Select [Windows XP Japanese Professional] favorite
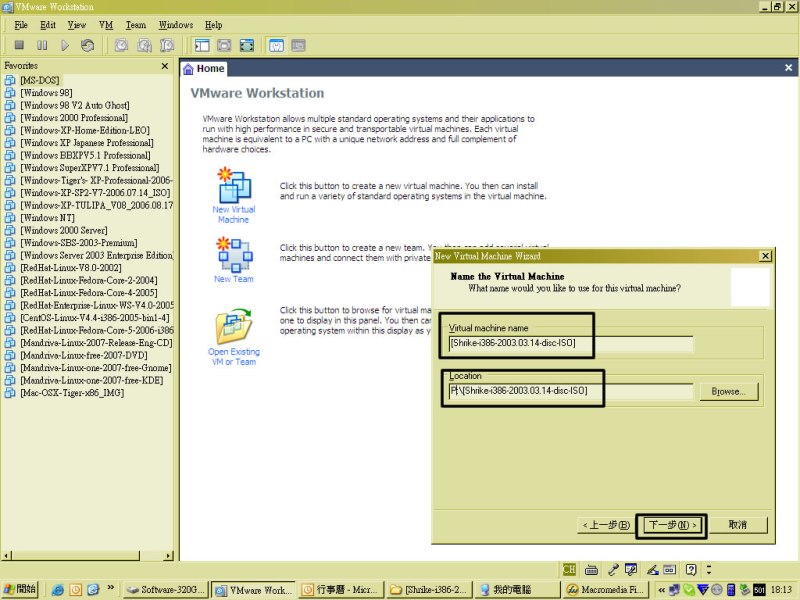Viewport: 800px width, 600px height. point(87,143)
